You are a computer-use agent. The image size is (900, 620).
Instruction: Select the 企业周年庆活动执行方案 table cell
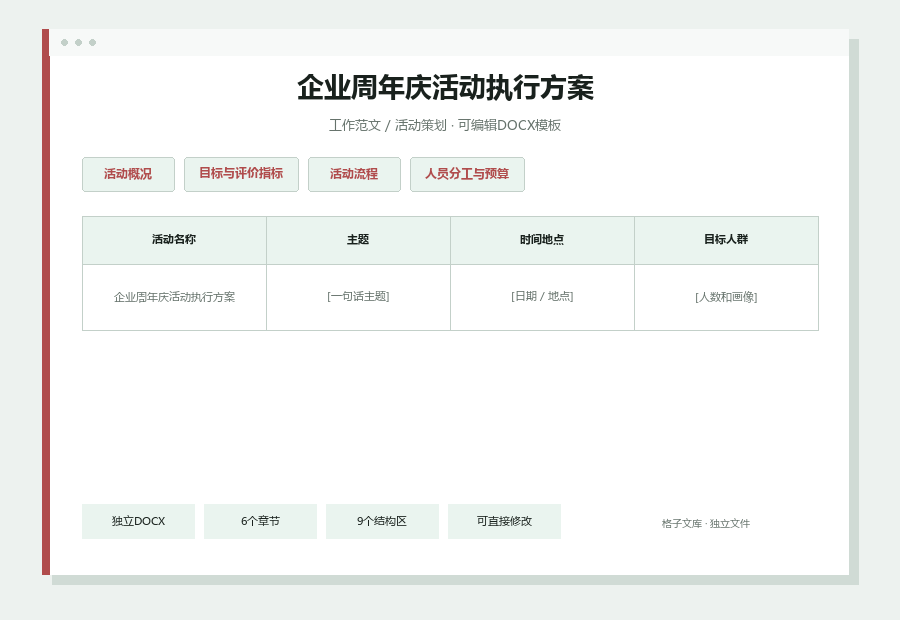[174, 297]
